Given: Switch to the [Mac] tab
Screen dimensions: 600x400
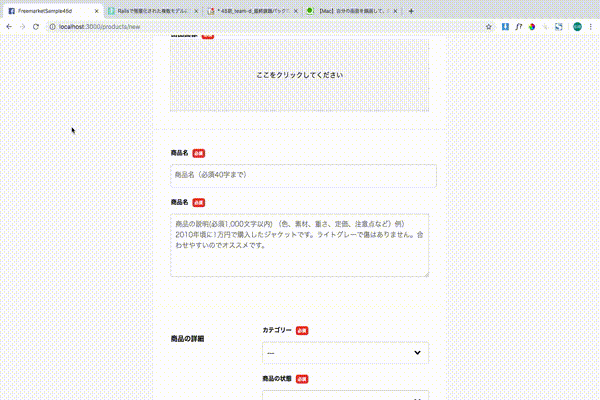Looking at the screenshot, I should tap(352, 11).
